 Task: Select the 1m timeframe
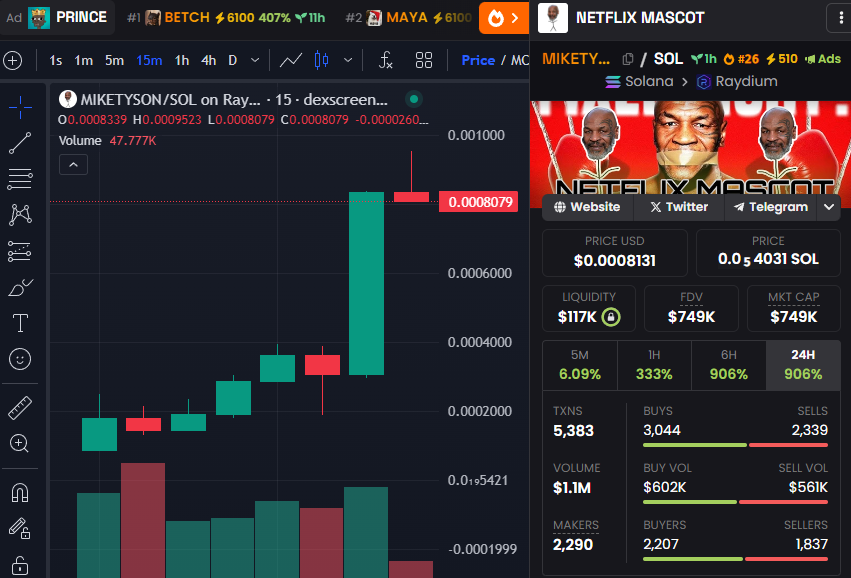click(84, 60)
